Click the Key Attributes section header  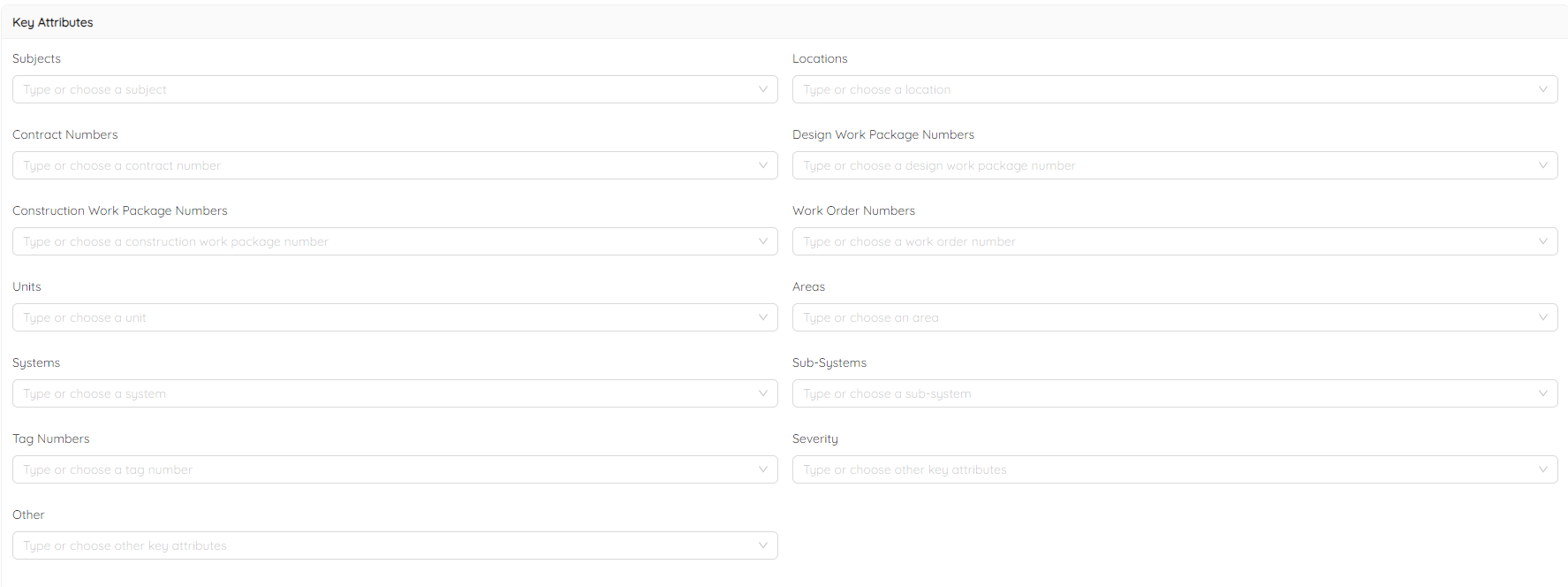tap(53, 22)
